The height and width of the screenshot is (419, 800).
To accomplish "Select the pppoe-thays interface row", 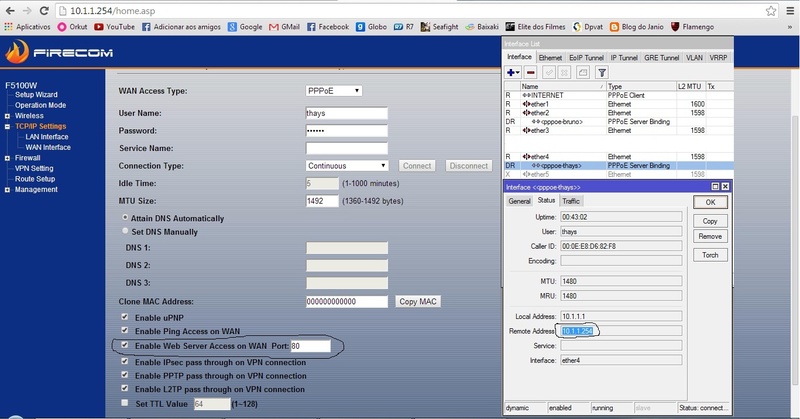I will [x=618, y=165].
